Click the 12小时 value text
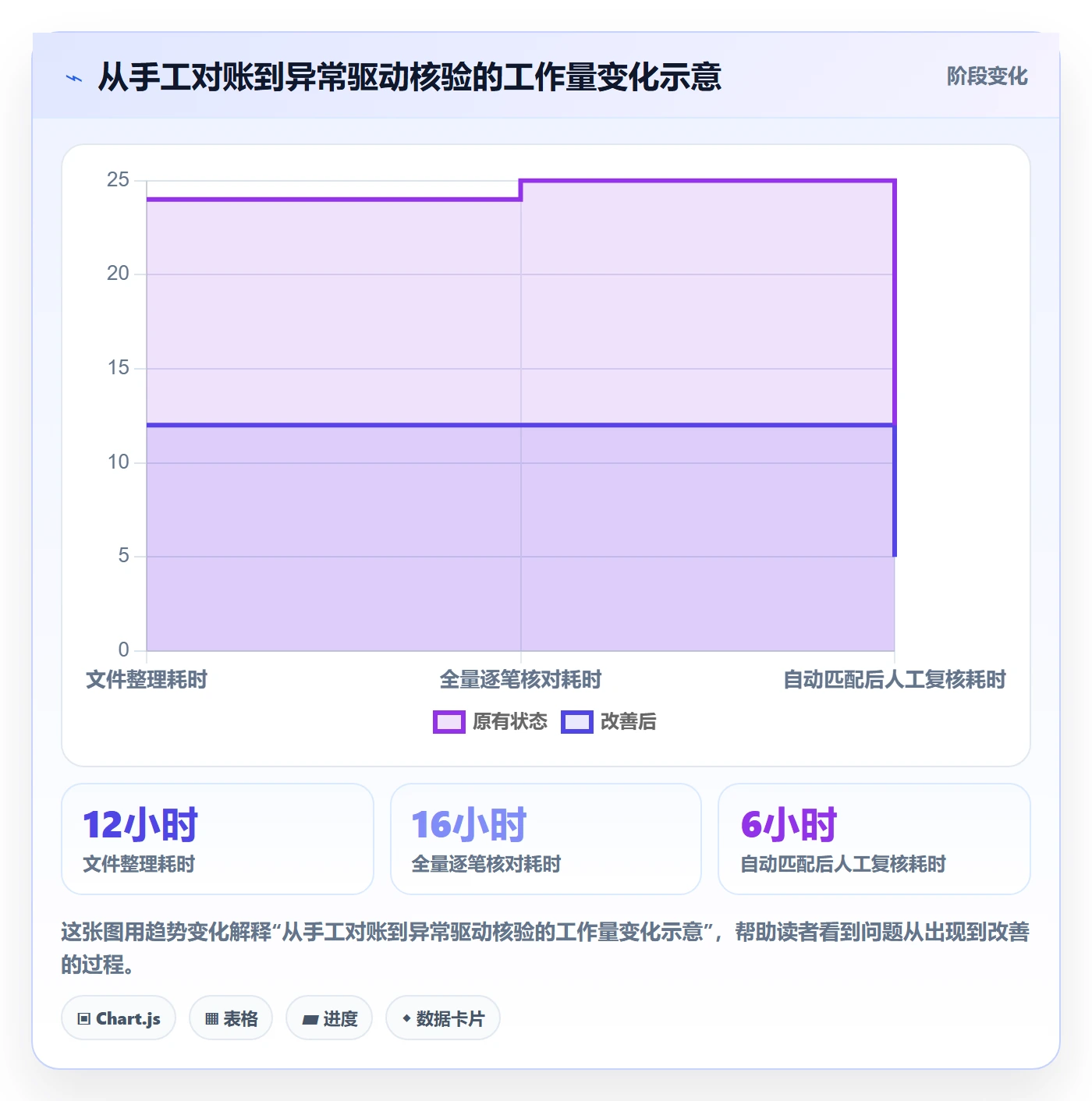Viewport: 1092px width, 1101px height. pyautogui.click(x=140, y=825)
